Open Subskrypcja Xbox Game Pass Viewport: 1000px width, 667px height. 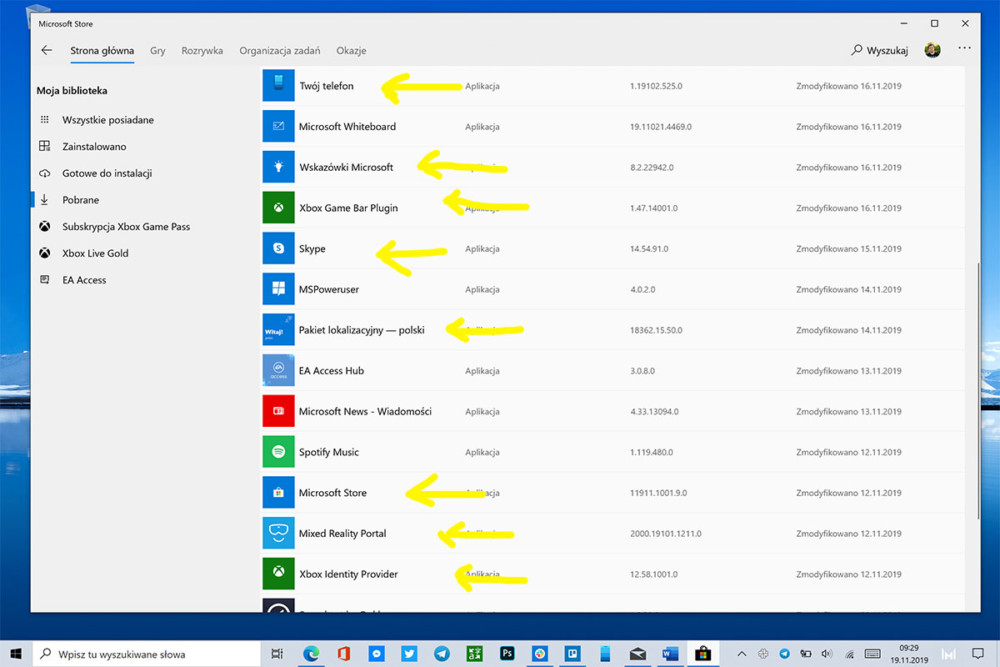tap(126, 227)
